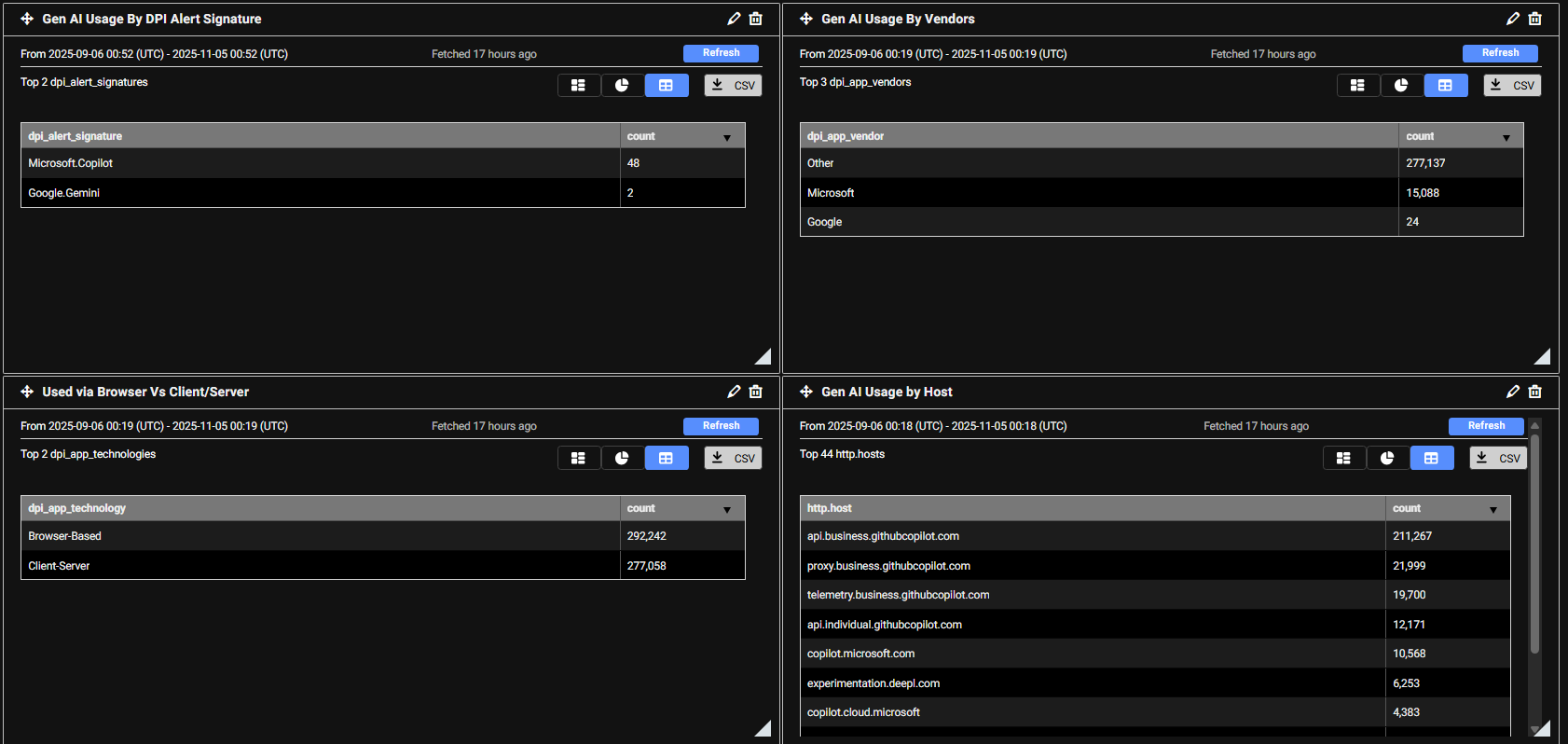Download CSV for Used via Browser panel

click(x=733, y=458)
